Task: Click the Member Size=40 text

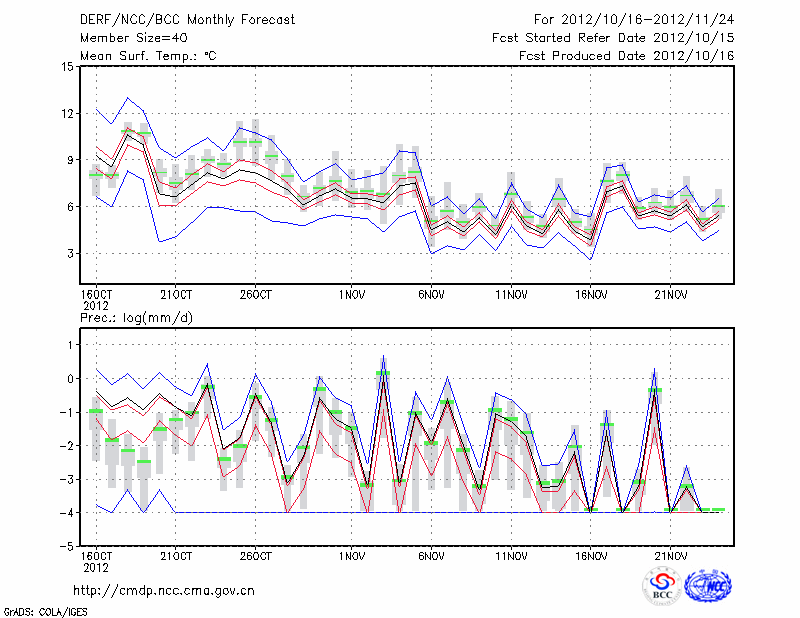Action: point(127,38)
